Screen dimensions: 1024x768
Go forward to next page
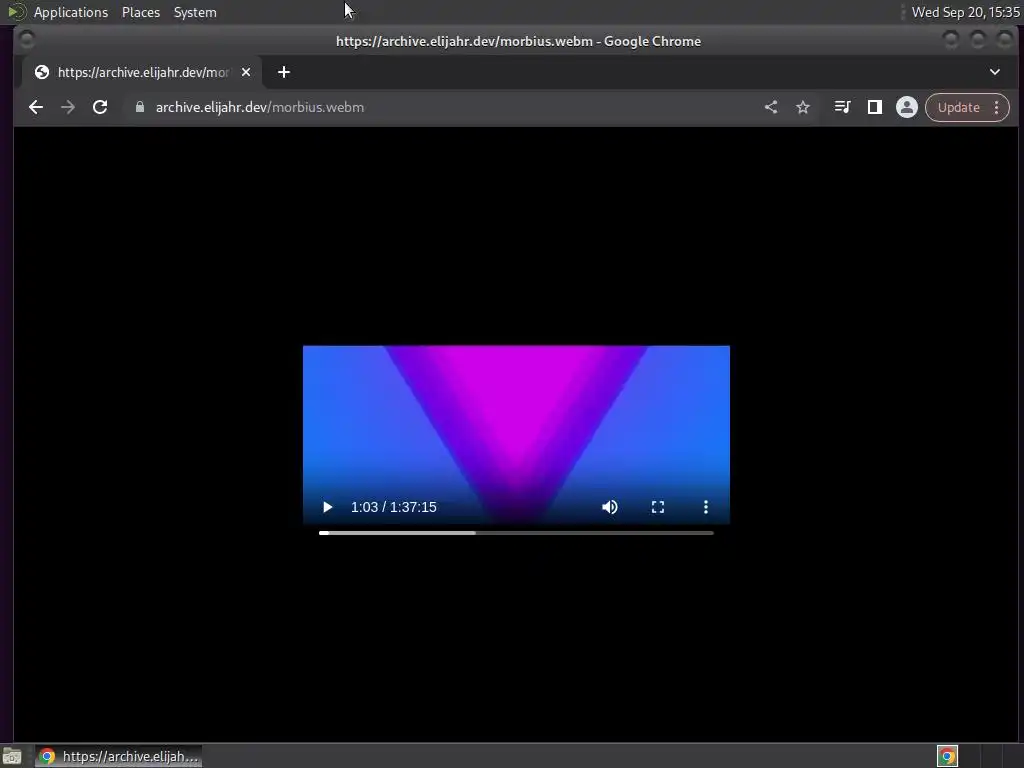pyautogui.click(x=68, y=107)
